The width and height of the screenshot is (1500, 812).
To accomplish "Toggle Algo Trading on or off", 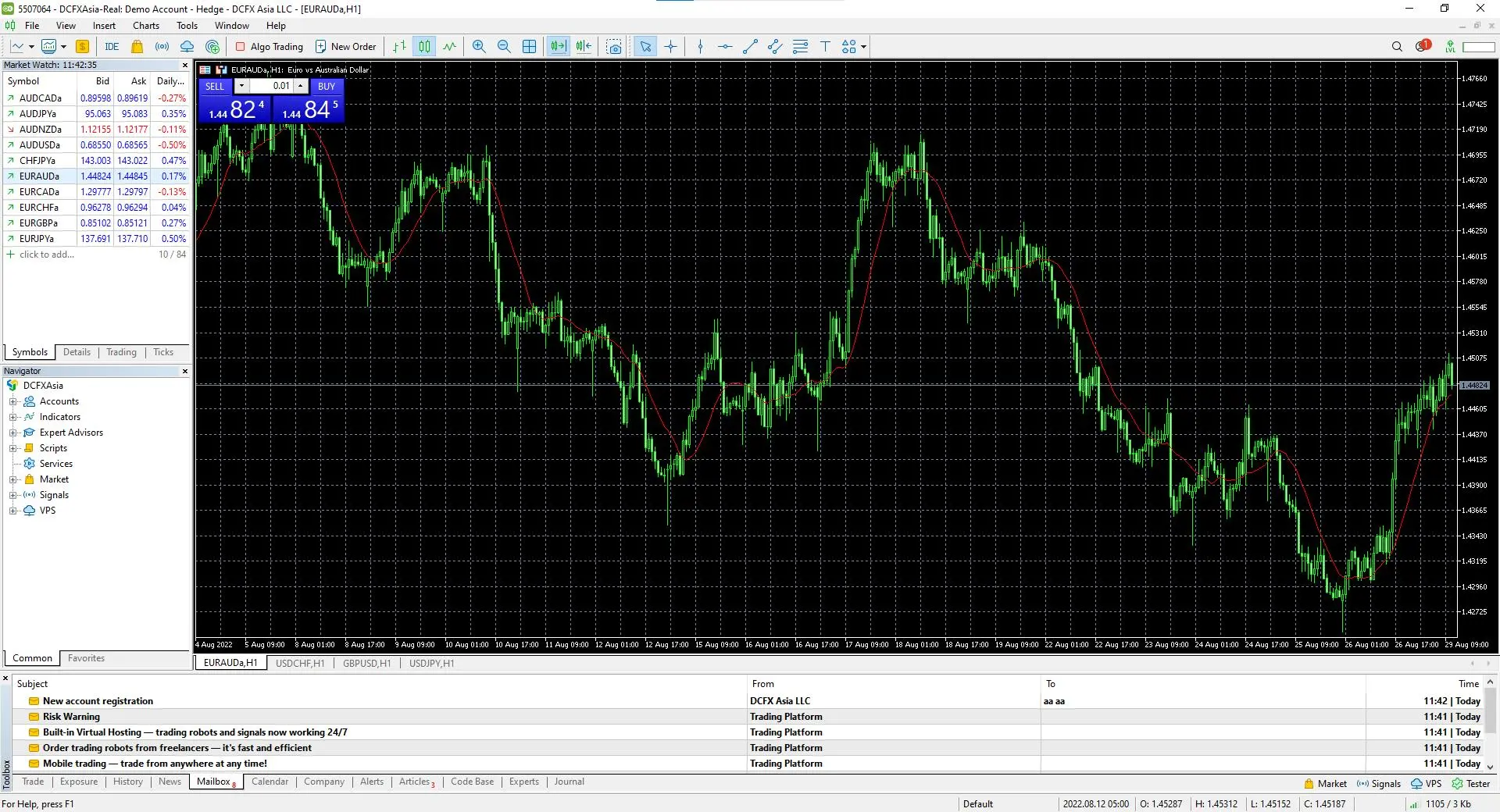I will pos(270,47).
